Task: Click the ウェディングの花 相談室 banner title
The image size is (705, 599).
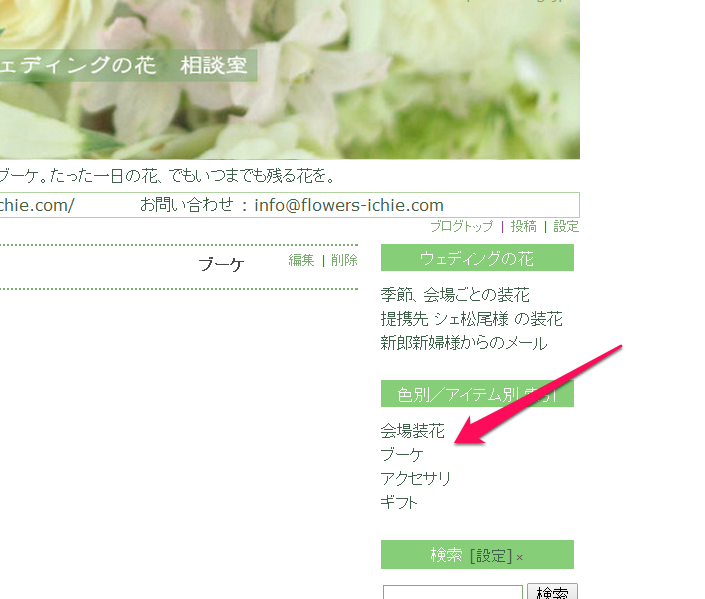Action: click(x=125, y=66)
